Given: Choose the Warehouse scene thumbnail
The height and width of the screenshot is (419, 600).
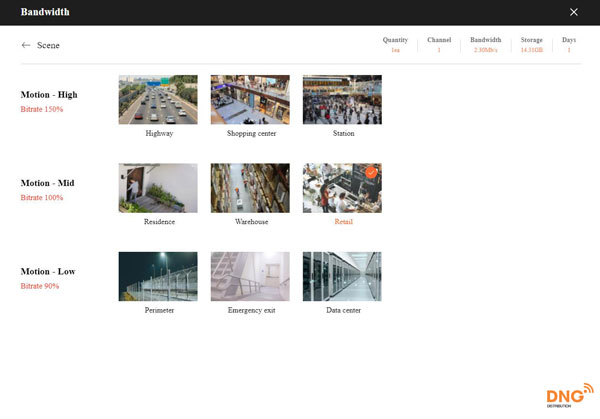Looking at the screenshot, I should [250, 188].
